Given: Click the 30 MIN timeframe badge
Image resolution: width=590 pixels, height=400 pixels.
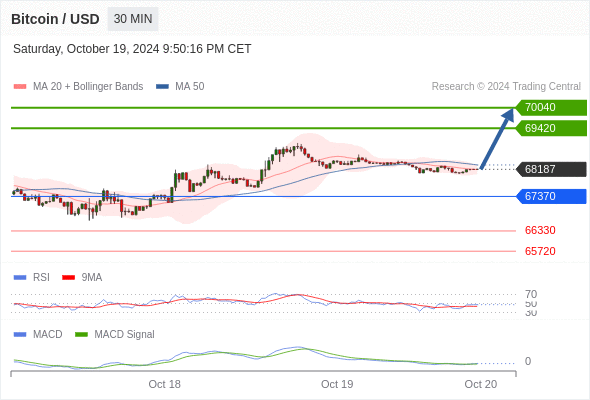Looking at the screenshot, I should [133, 19].
